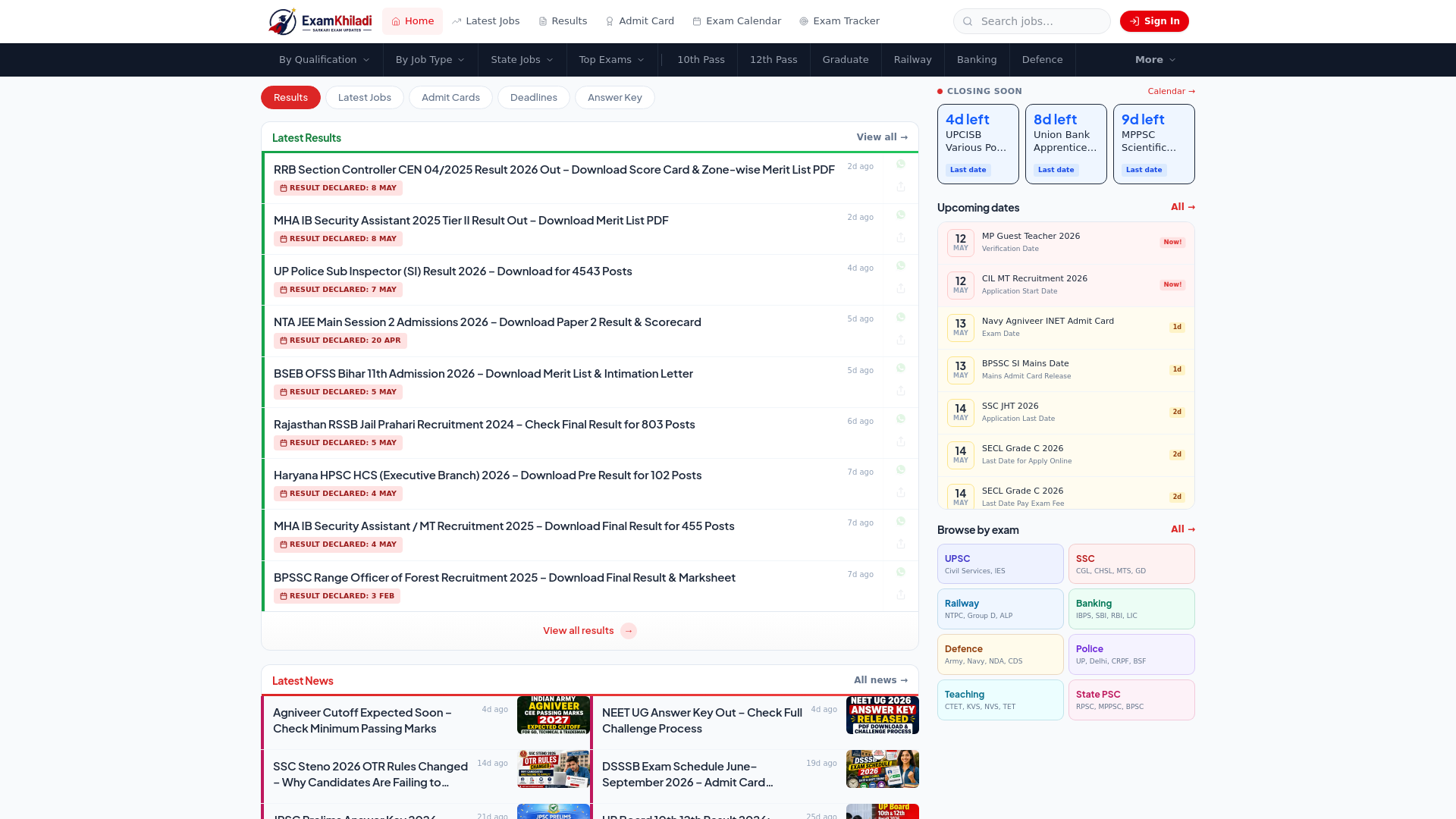This screenshot has height=819, width=1456.
Task: Share UP Police Sub Inspector result on WhatsApp
Action: (901, 266)
